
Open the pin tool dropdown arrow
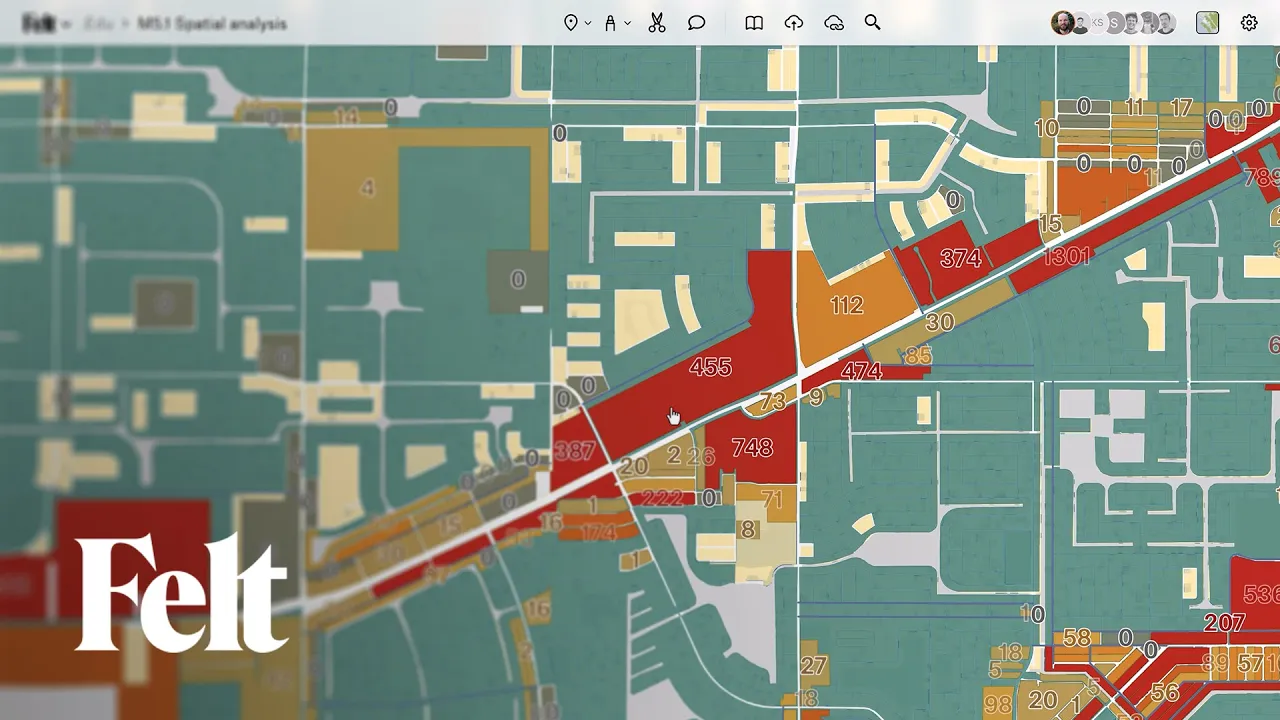click(x=588, y=23)
